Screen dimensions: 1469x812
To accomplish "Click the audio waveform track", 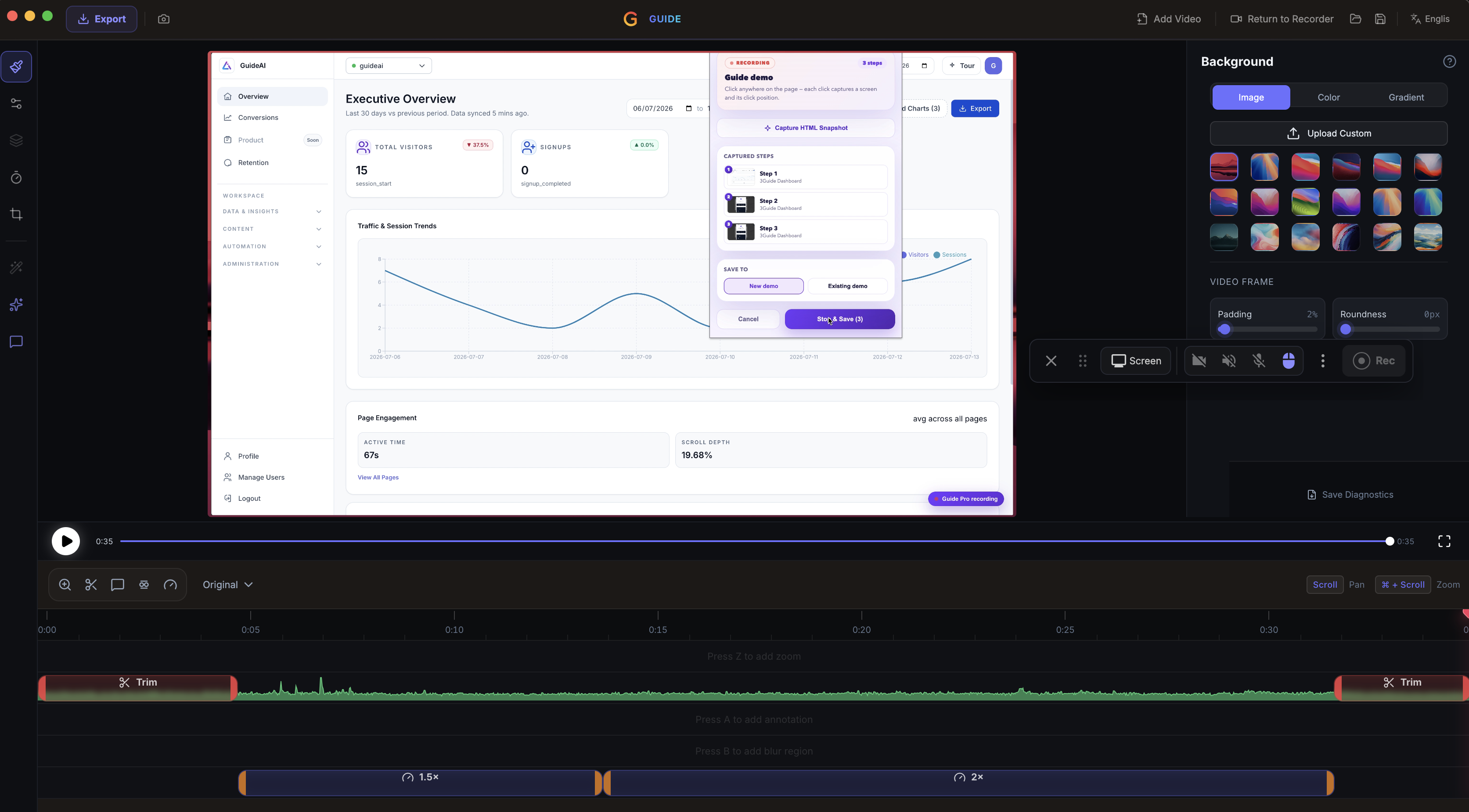I will point(786,688).
